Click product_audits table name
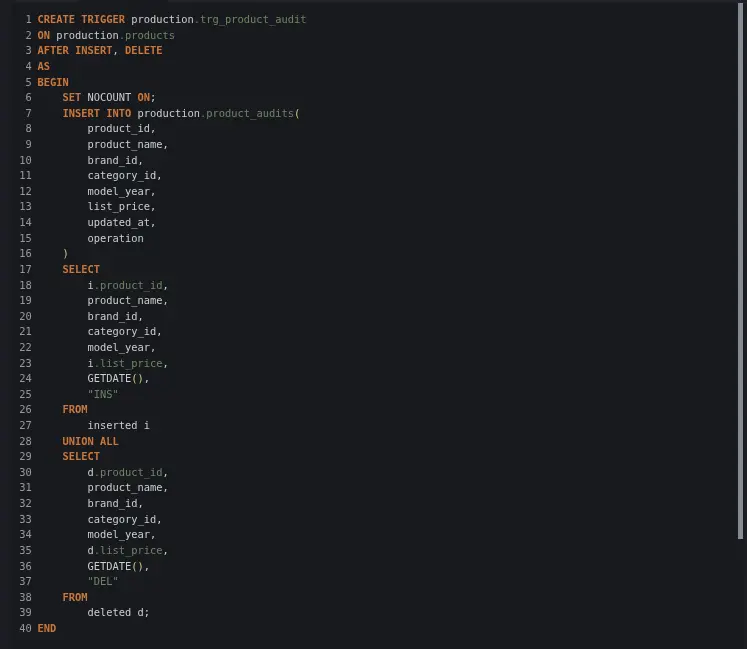Viewport: 747px width, 649px height. point(250,113)
